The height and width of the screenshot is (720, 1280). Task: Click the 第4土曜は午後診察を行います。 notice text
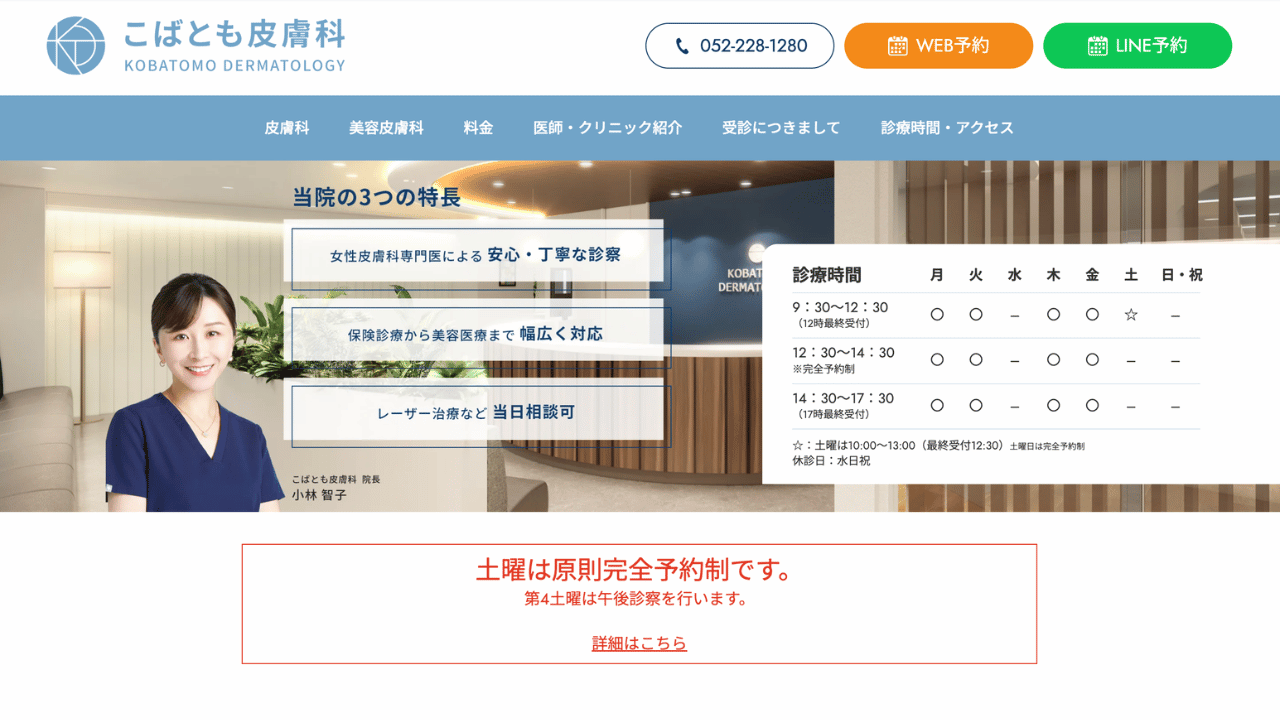[x=636, y=599]
